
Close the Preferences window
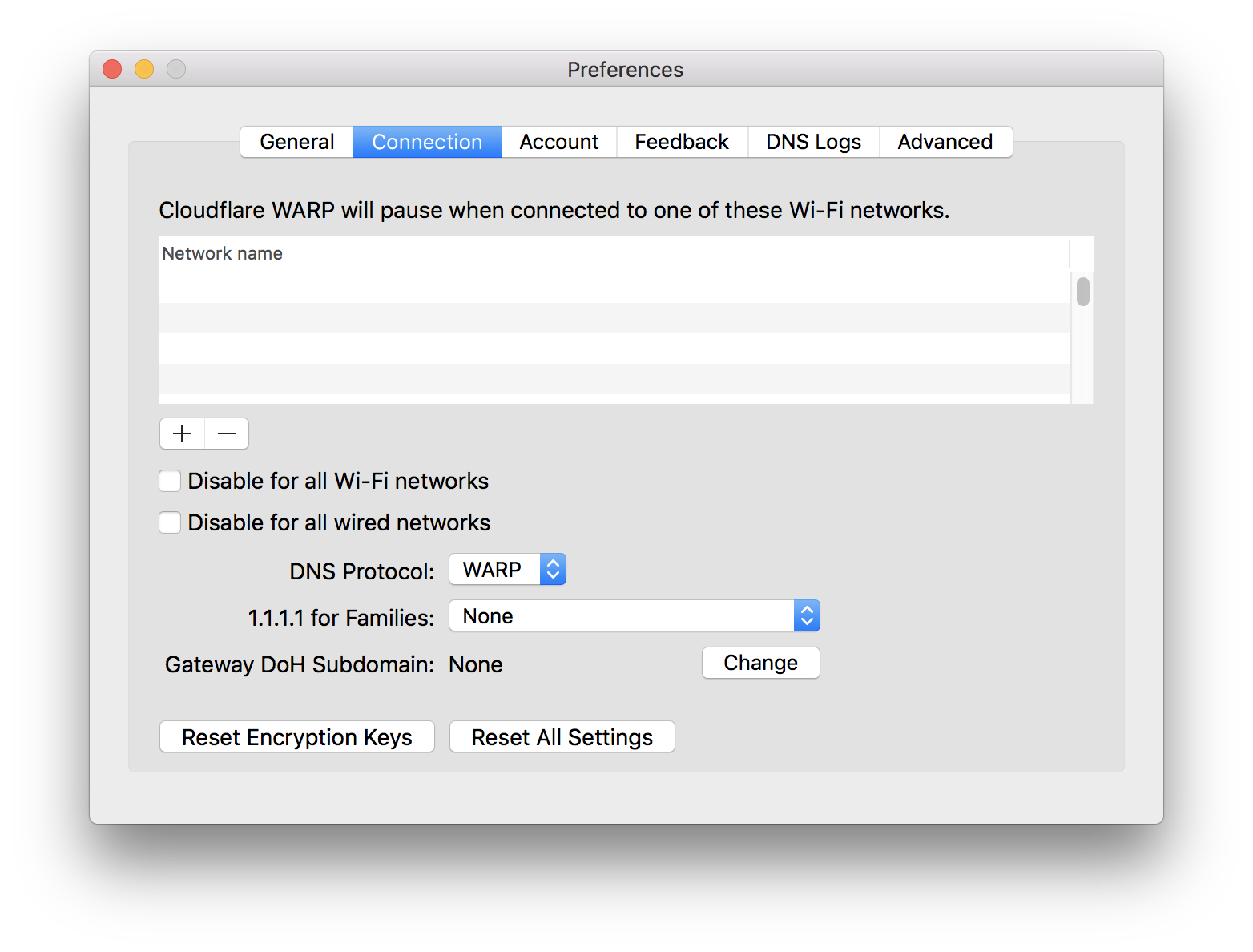(112, 70)
